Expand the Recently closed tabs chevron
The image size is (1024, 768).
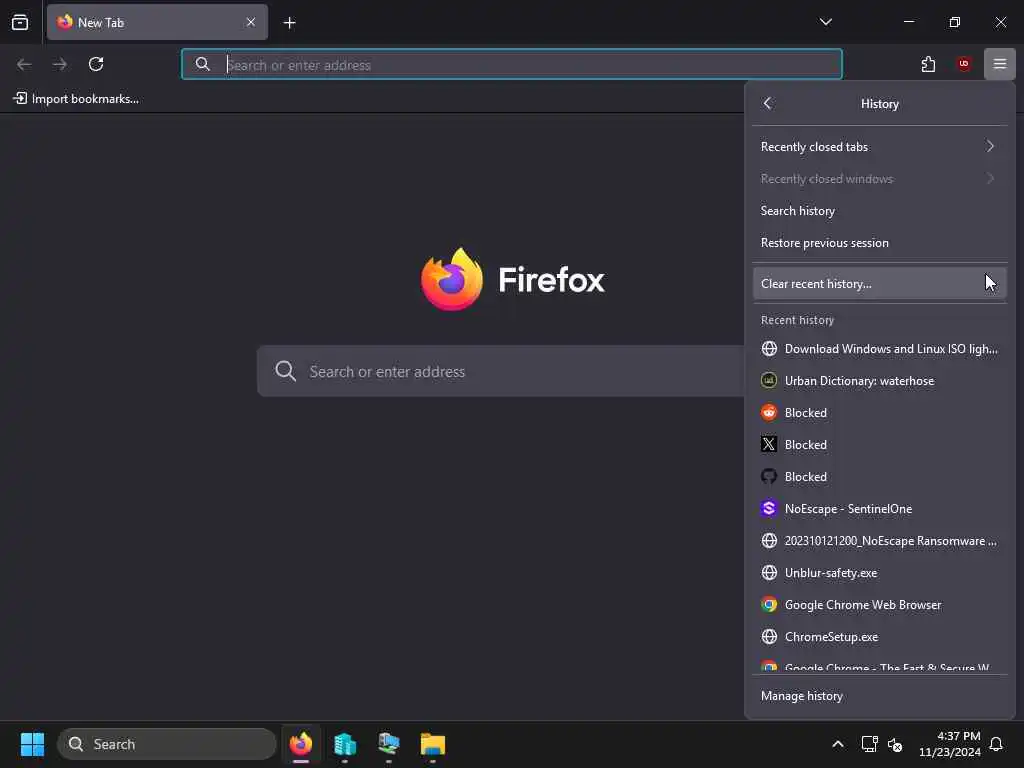pyautogui.click(x=990, y=146)
